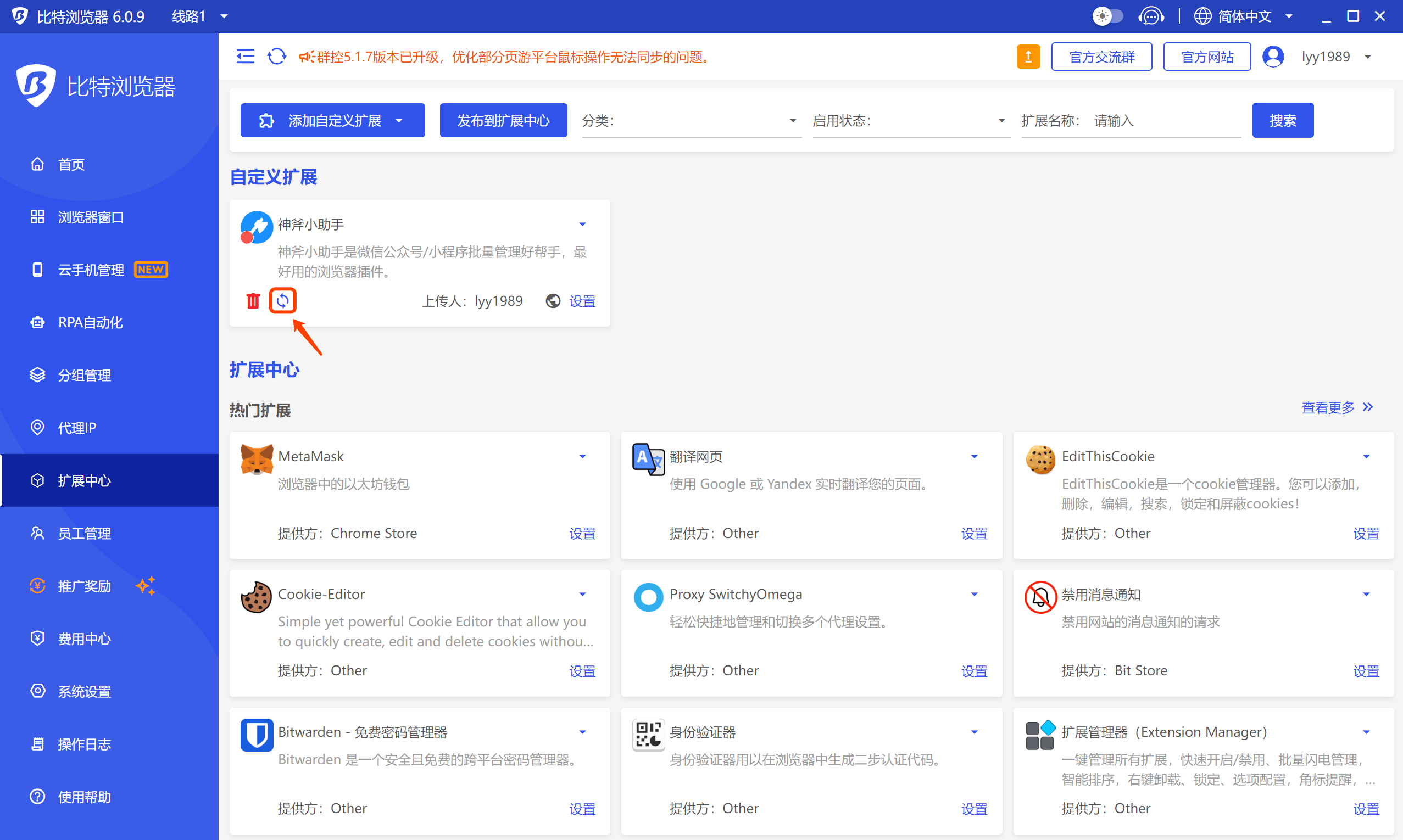1403x840 pixels.
Task: Open the 分类 category dropdown
Action: coord(691,121)
